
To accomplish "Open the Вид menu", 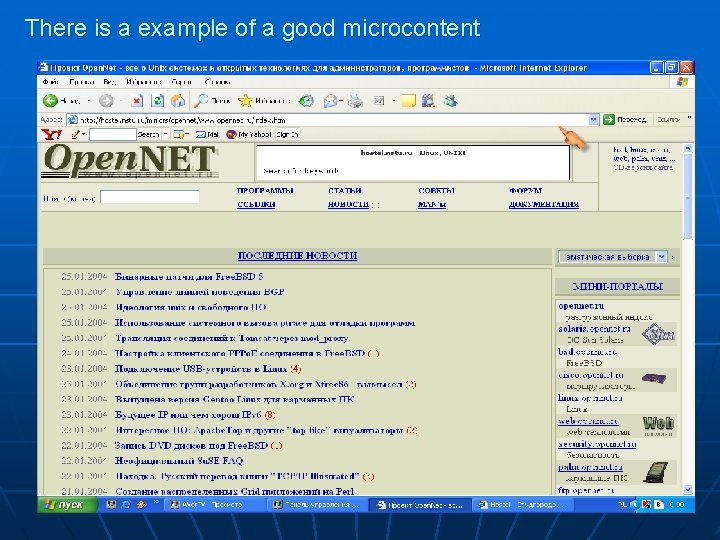I will tap(109, 82).
